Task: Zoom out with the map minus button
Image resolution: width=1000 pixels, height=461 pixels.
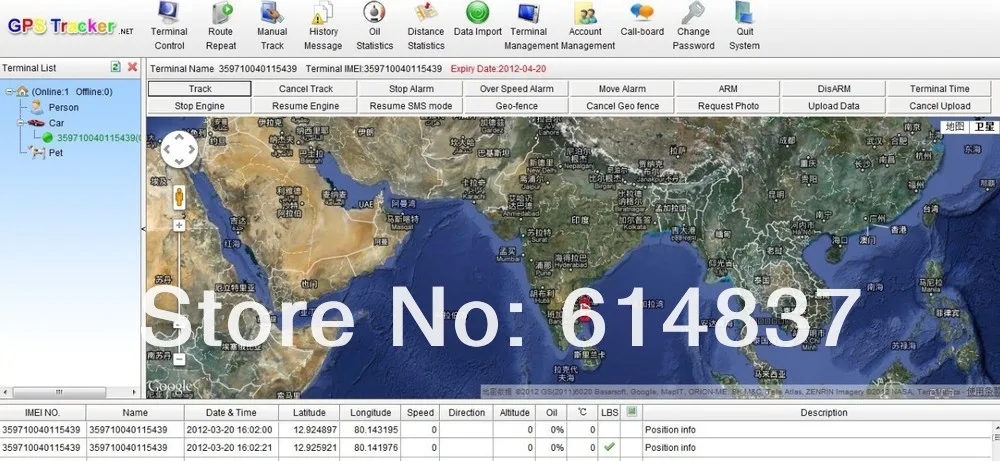Action: tap(179, 360)
